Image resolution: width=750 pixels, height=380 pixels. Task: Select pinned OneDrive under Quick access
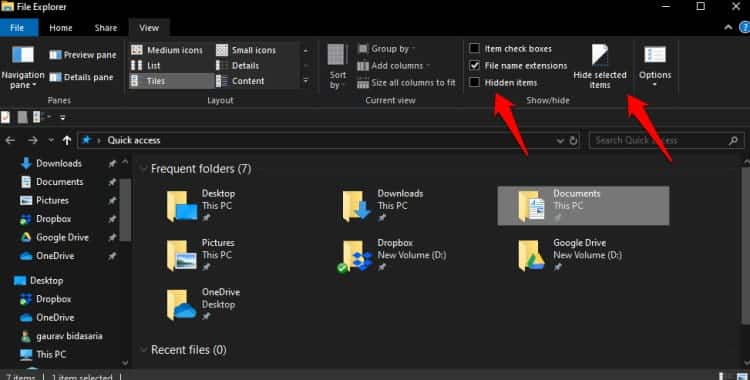tap(55, 256)
